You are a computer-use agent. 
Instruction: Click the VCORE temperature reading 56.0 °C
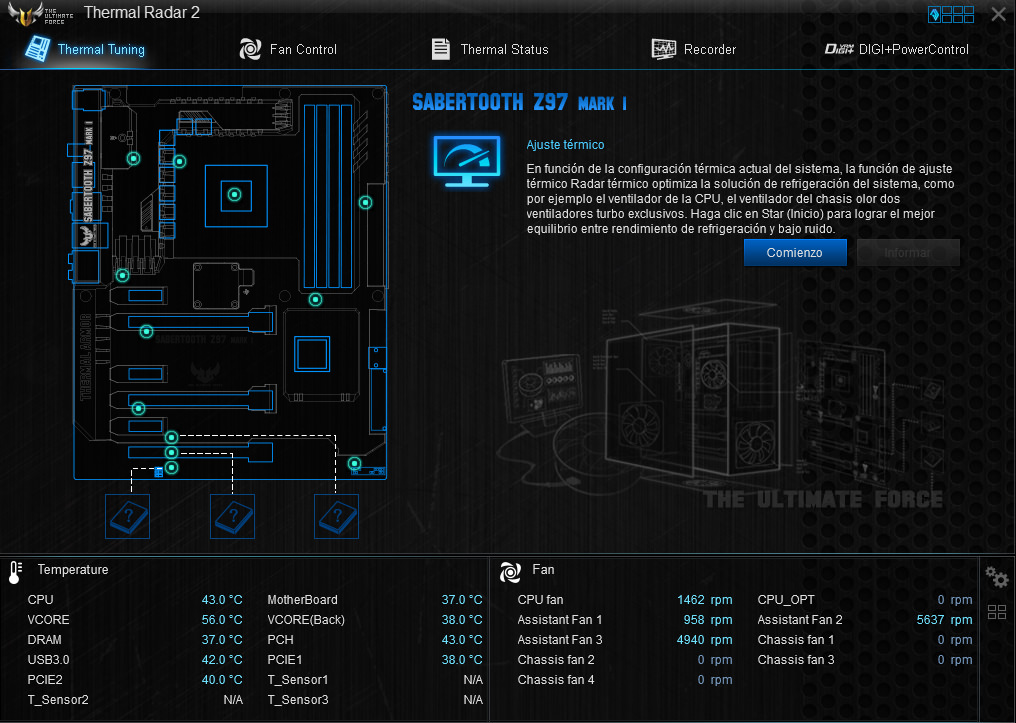pyautogui.click(x=222, y=620)
